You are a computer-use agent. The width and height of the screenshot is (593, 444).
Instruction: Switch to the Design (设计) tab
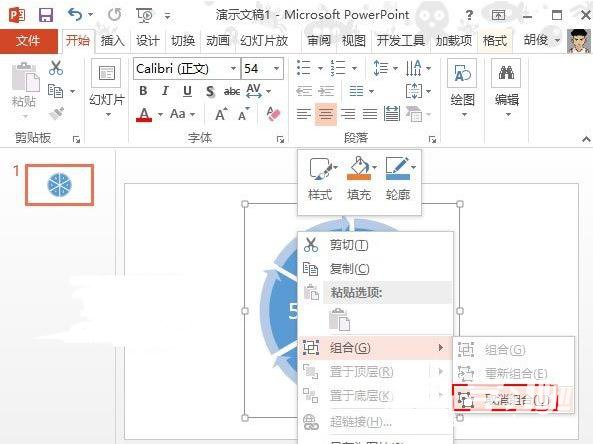point(147,40)
